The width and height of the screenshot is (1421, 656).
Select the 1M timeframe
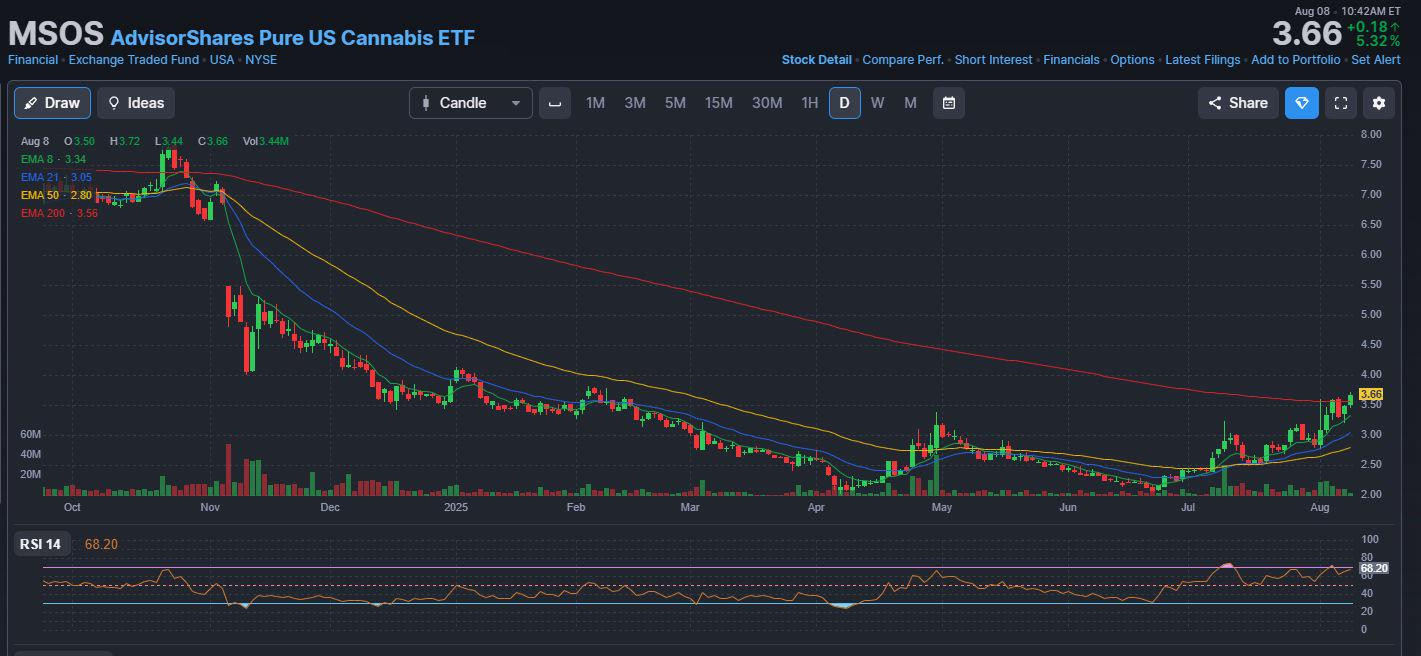tap(595, 103)
